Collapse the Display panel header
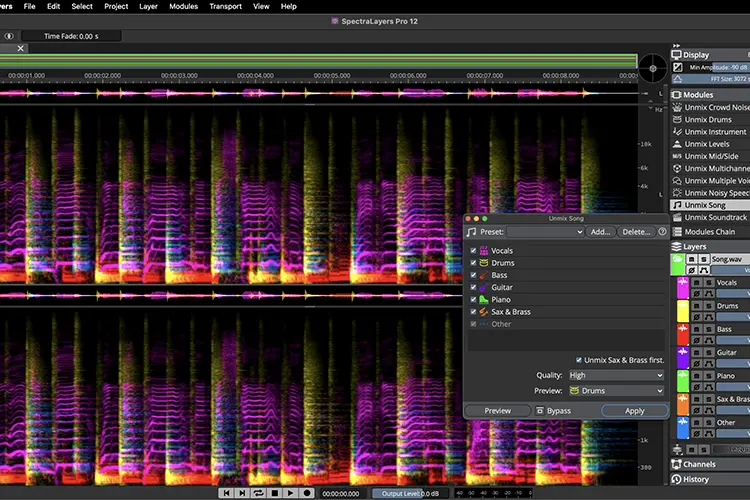 point(710,55)
